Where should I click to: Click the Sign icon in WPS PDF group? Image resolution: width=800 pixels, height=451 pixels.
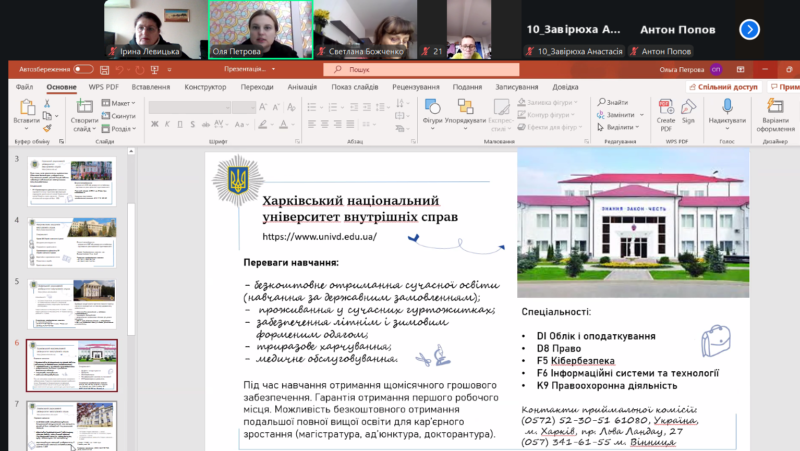(x=688, y=108)
